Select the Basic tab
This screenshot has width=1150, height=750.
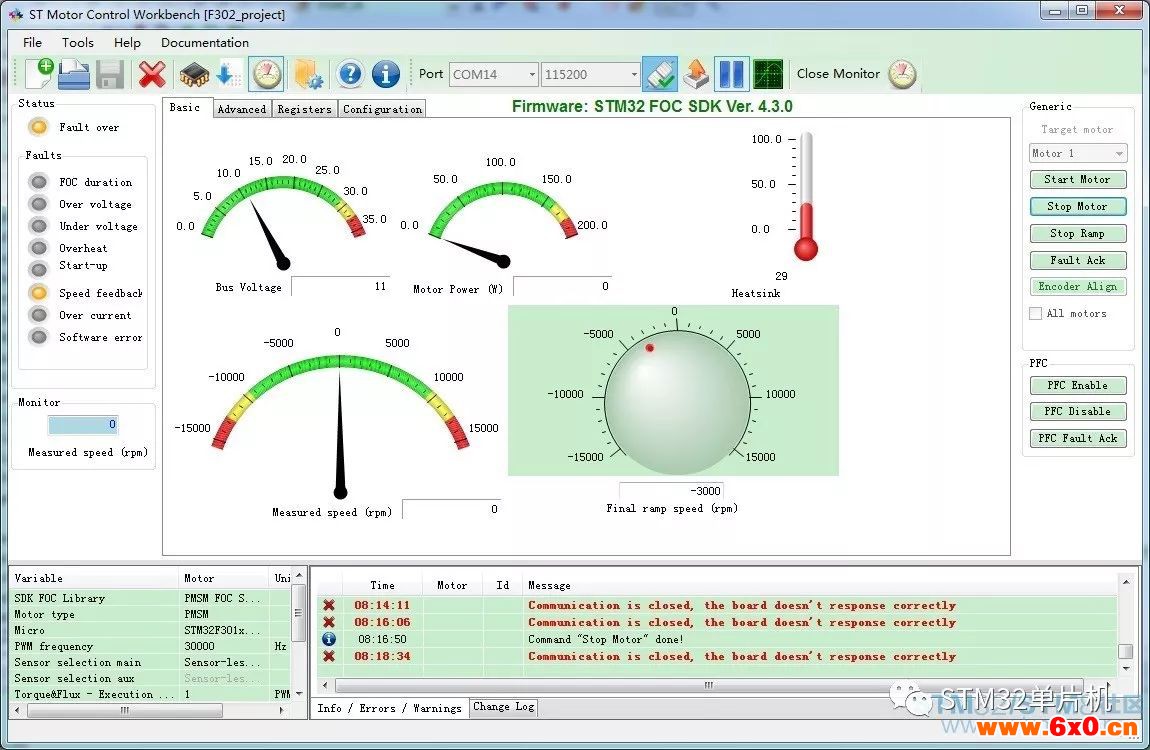[185, 108]
